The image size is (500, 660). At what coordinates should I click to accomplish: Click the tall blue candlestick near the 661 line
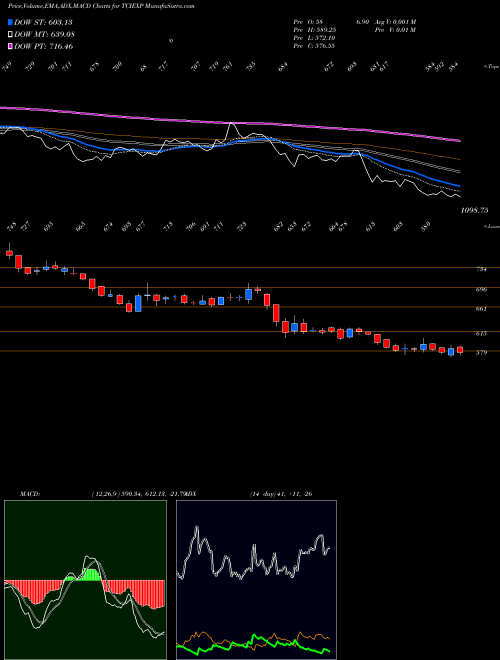coord(138,303)
